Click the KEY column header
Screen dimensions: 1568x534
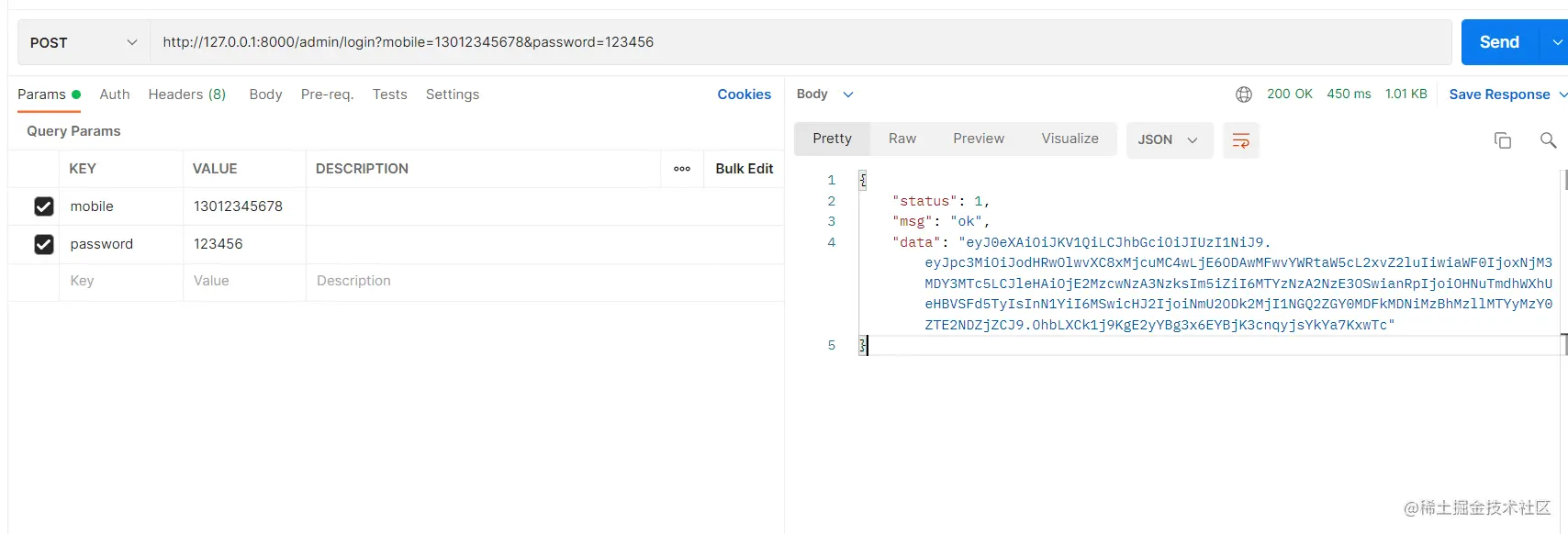(x=83, y=169)
